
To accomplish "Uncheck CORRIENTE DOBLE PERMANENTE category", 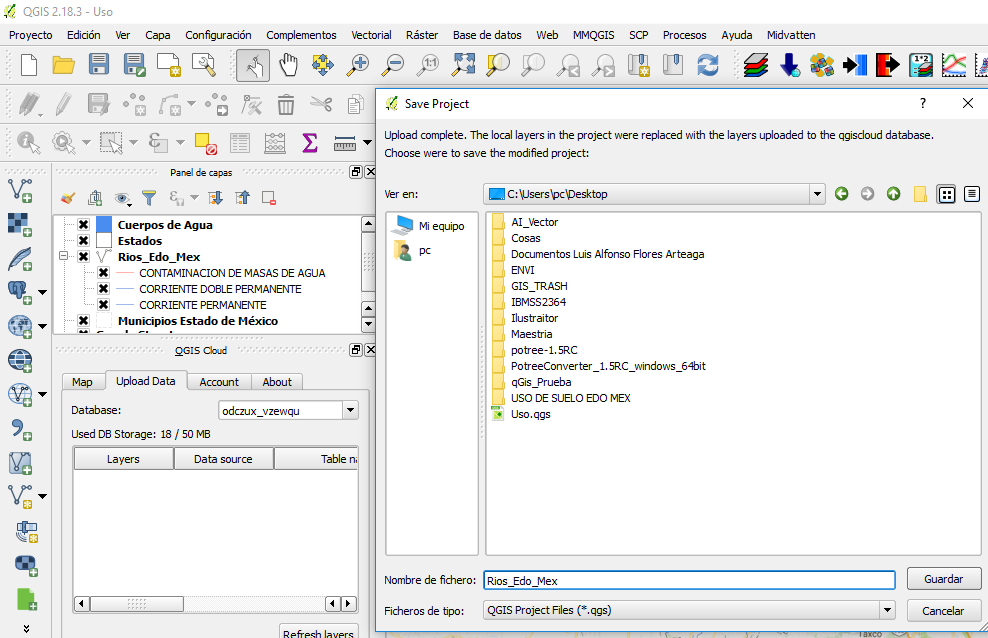I will pyautogui.click(x=103, y=288).
